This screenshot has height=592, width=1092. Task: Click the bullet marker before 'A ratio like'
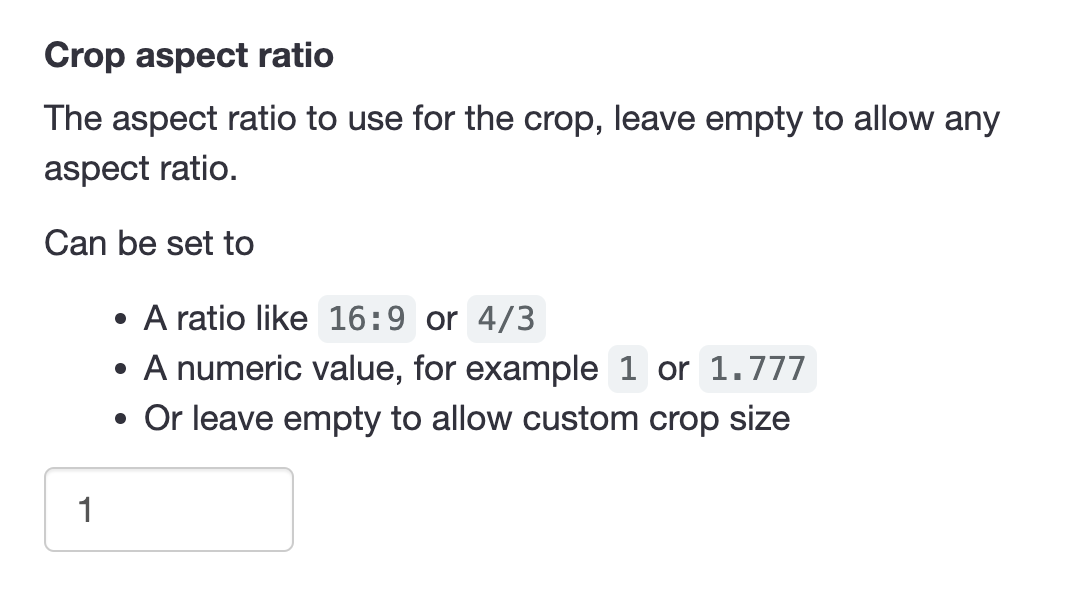point(120,318)
